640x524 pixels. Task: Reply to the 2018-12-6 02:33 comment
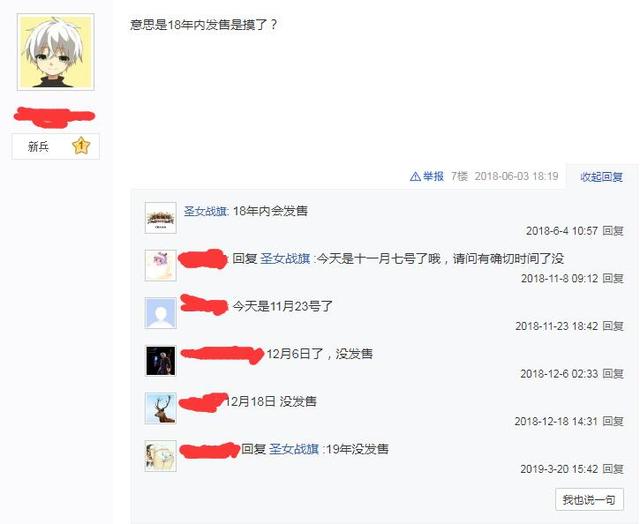(x=613, y=374)
